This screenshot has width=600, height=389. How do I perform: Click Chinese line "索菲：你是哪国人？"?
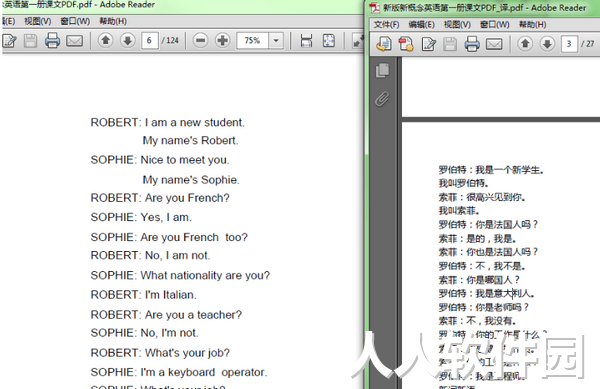pos(479,280)
